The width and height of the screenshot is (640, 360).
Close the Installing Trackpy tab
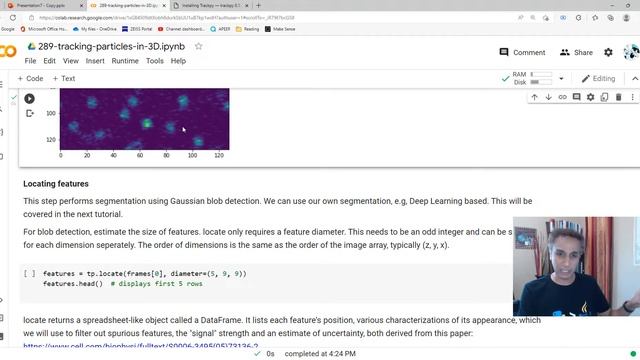tap(247, 6)
